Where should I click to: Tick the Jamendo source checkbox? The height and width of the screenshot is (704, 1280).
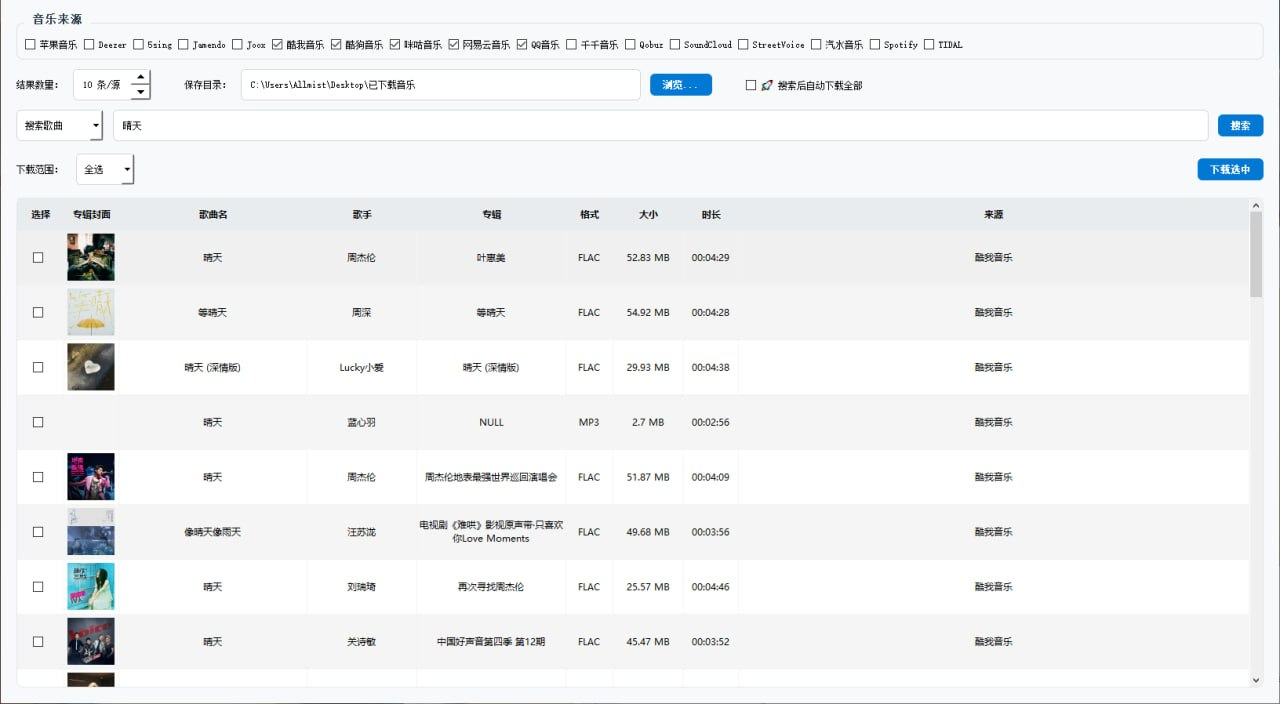pyautogui.click(x=183, y=44)
